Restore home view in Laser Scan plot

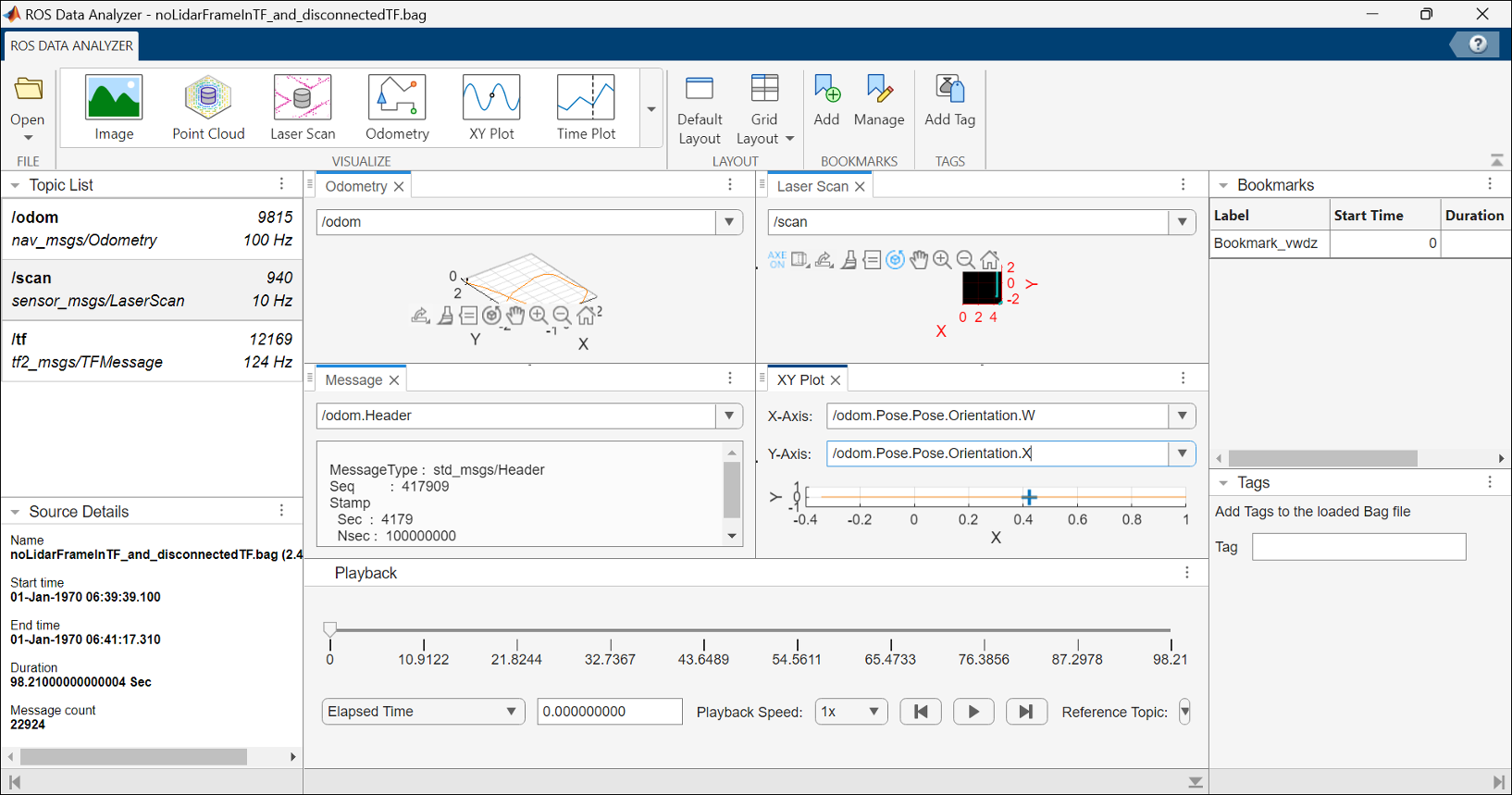pyautogui.click(x=989, y=259)
